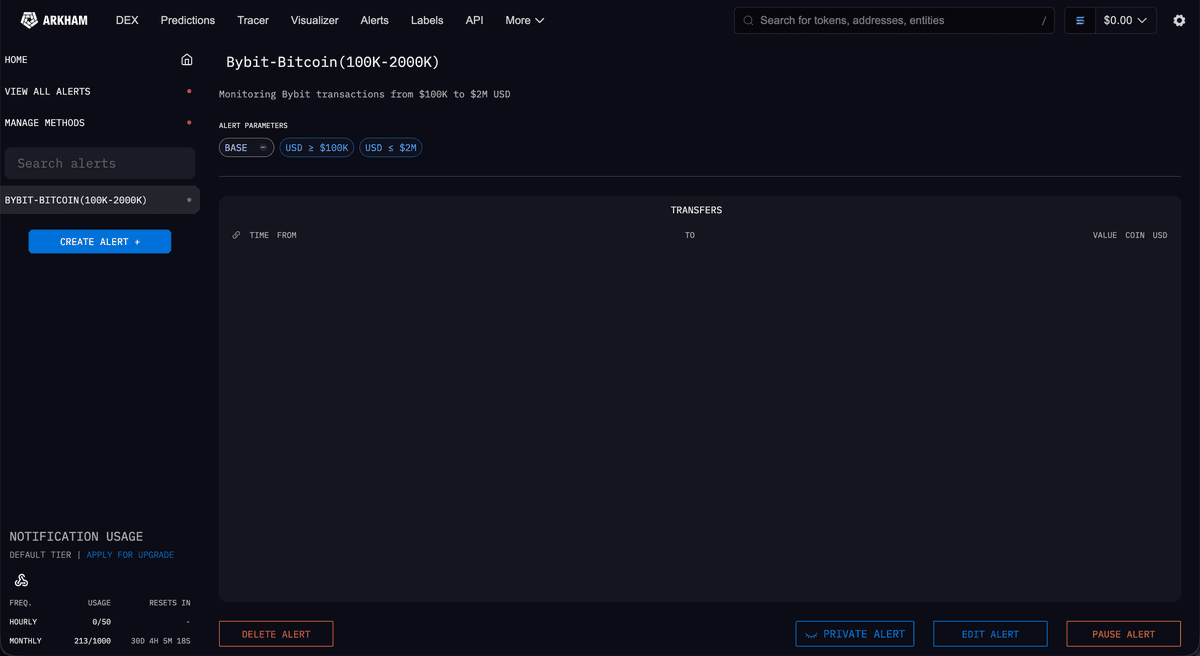The width and height of the screenshot is (1200, 656).
Task: Click the BASE parameter chip
Action: tap(246, 148)
